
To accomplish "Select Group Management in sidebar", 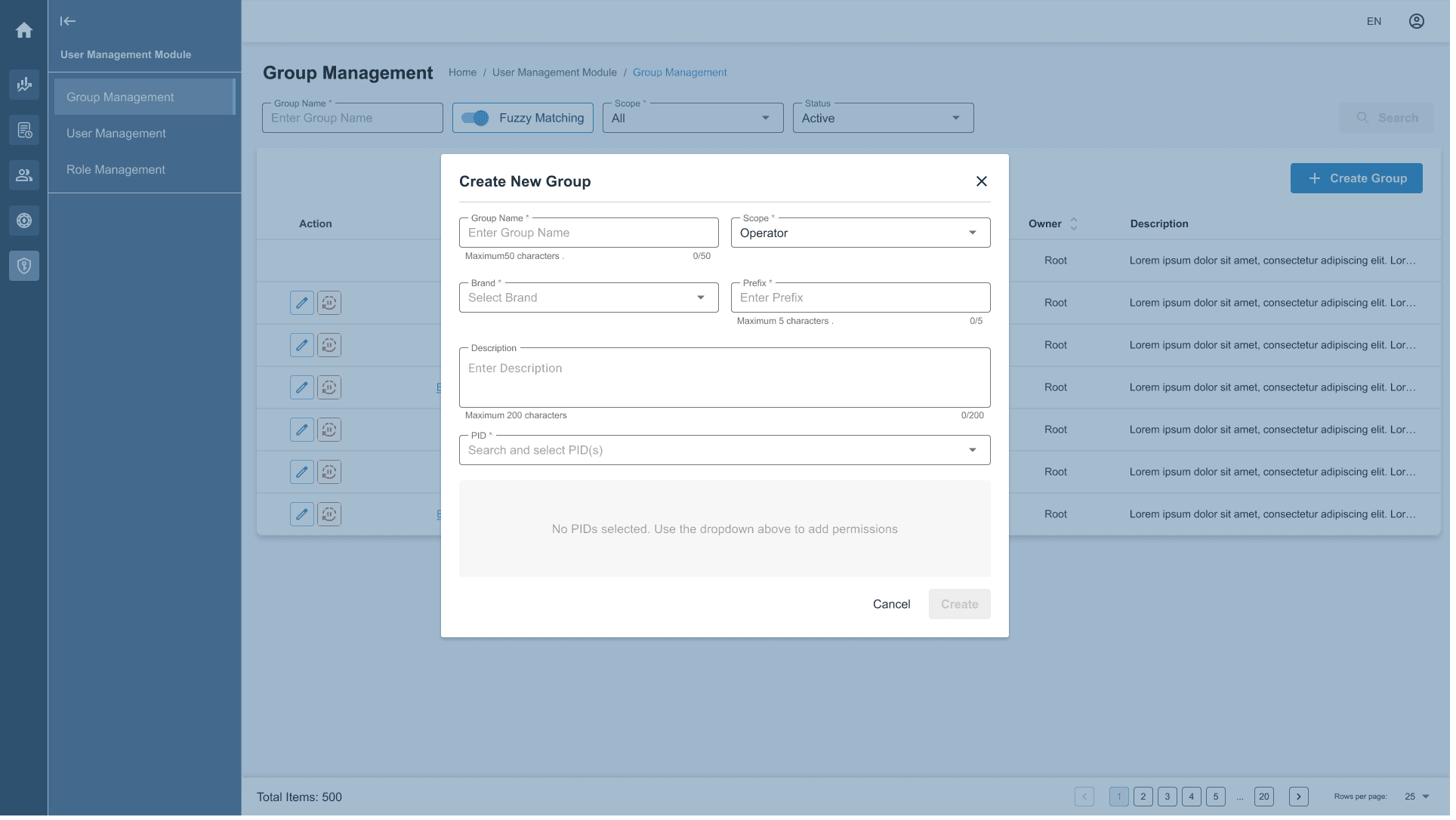I will point(145,97).
